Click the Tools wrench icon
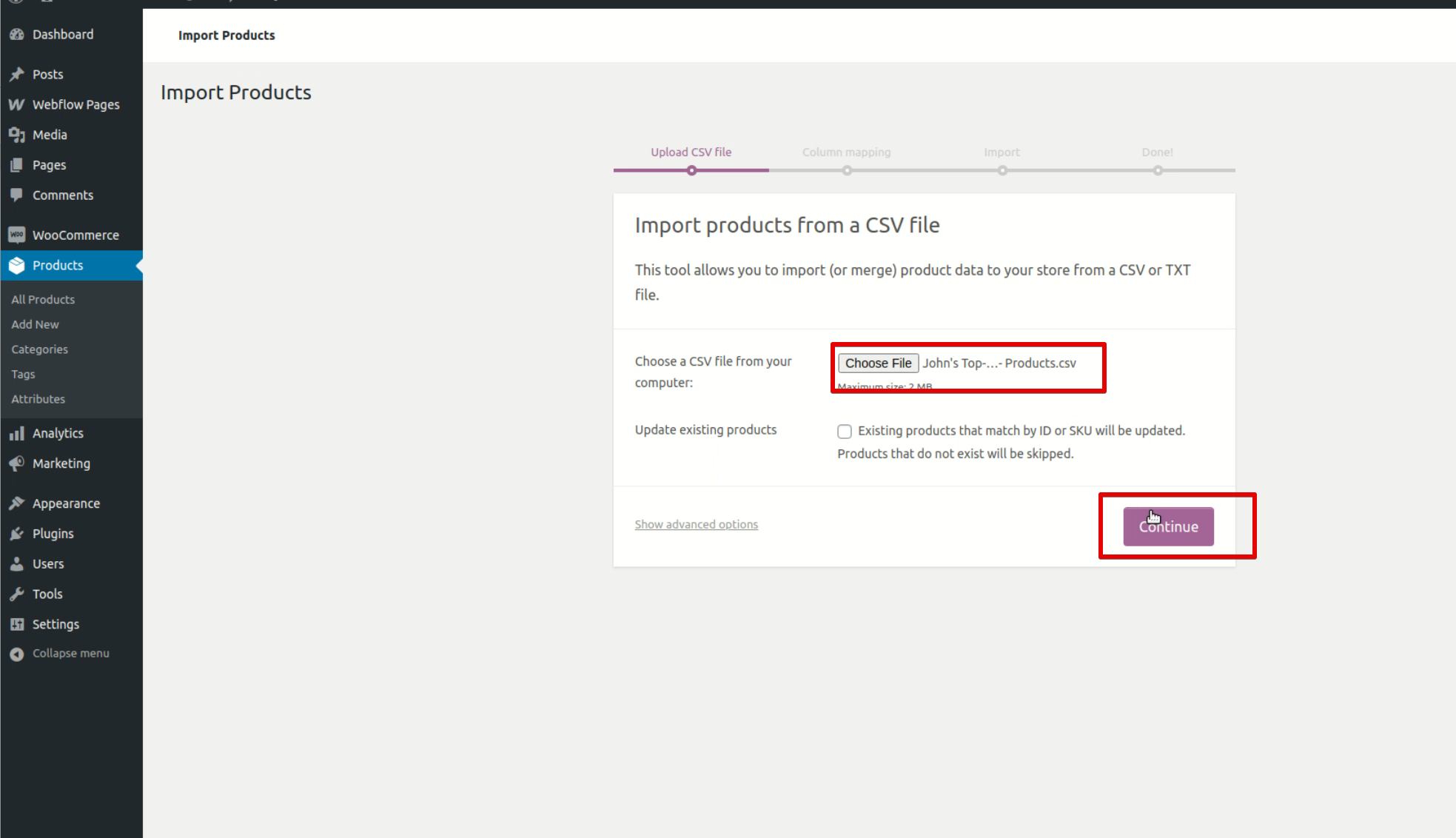This screenshot has height=838, width=1456. [x=16, y=594]
